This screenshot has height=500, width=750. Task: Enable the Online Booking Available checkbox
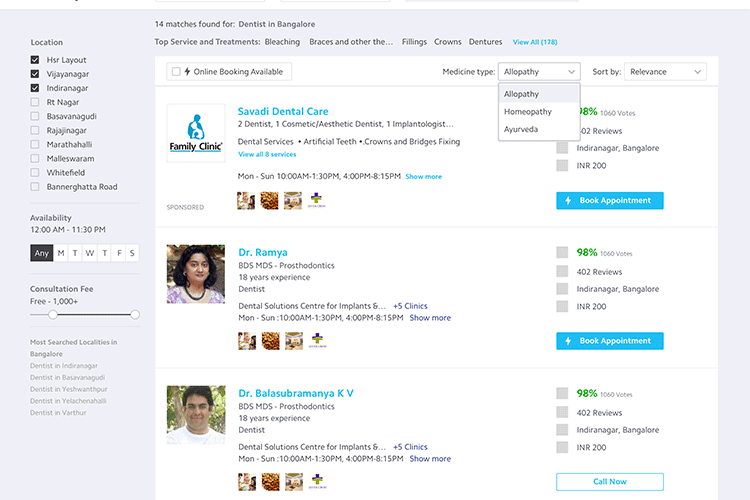177,72
